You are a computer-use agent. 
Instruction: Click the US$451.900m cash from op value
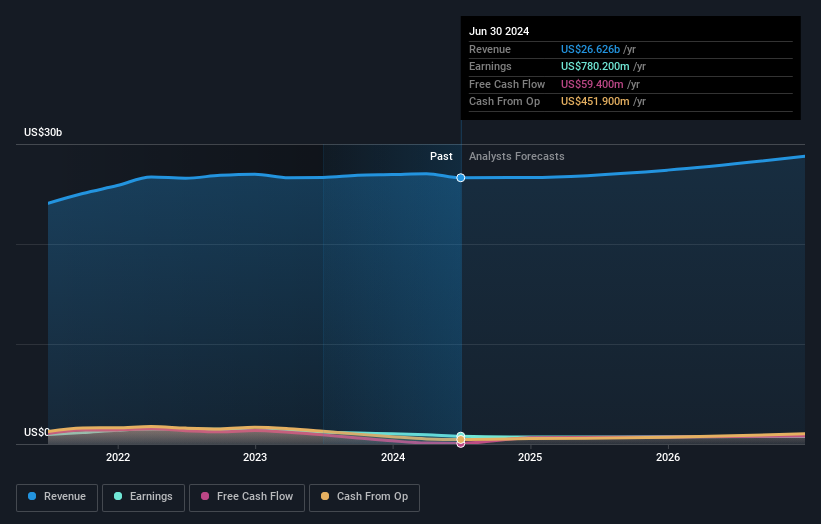(x=595, y=102)
